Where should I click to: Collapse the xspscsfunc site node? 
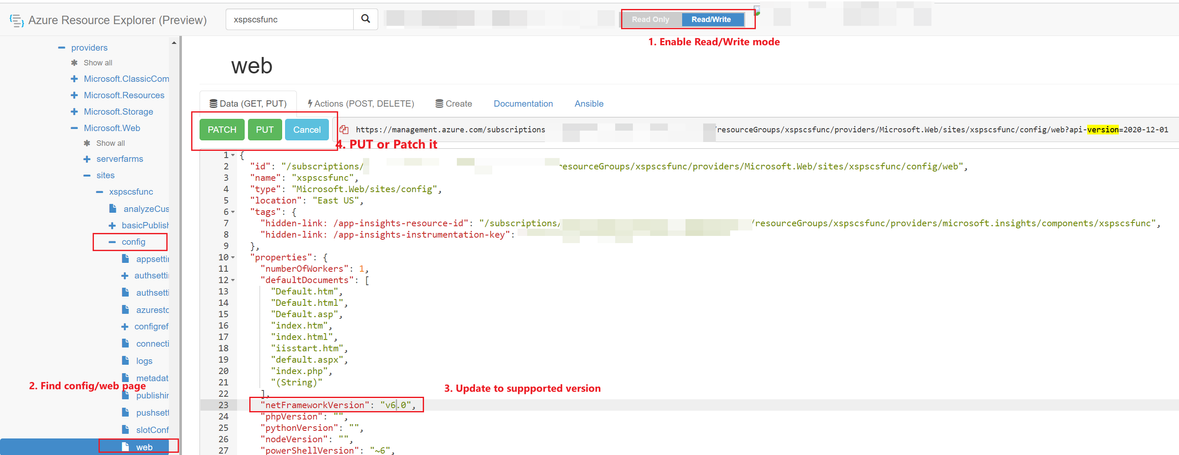point(100,192)
